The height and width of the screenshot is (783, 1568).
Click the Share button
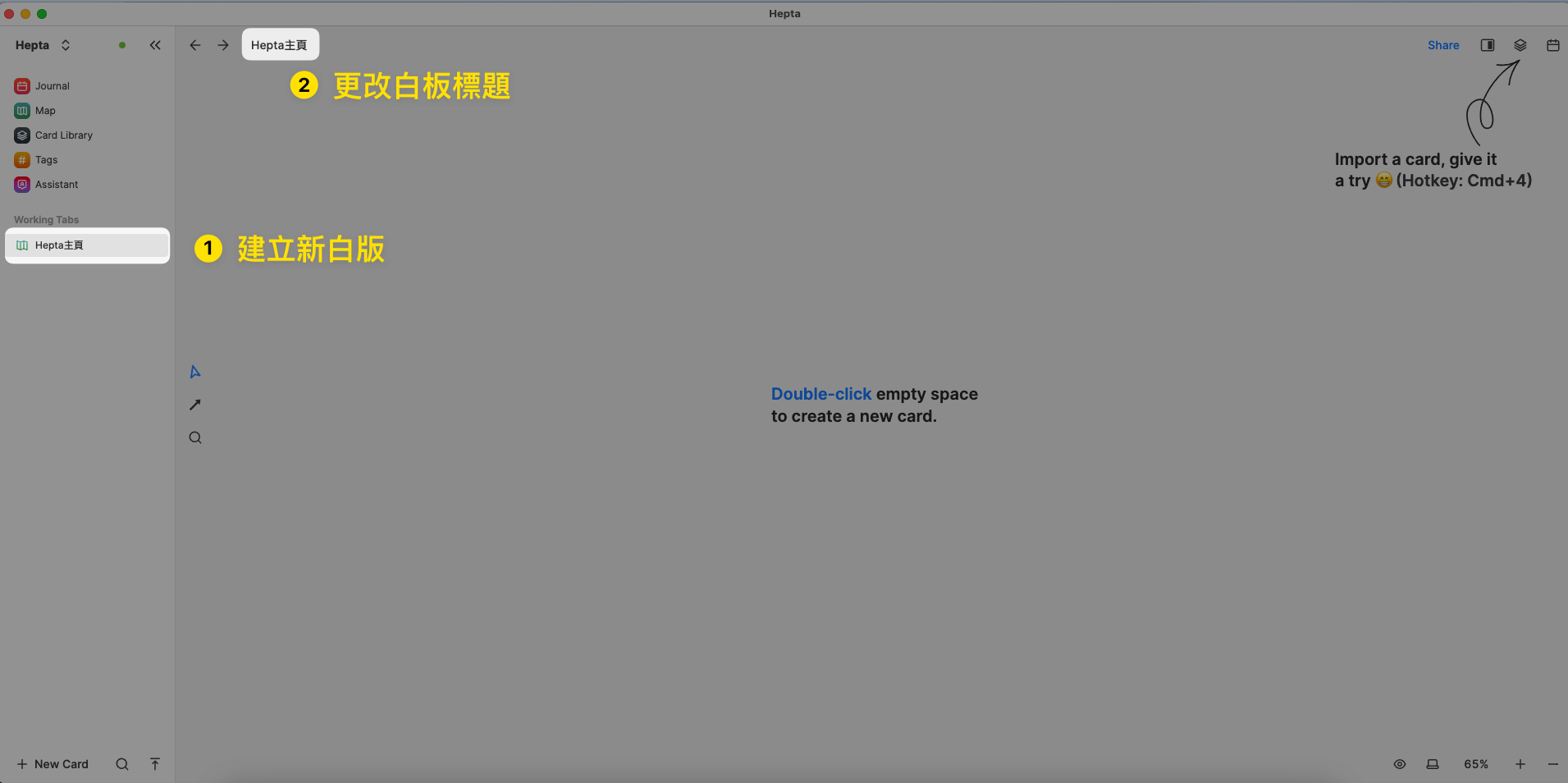coord(1442,45)
